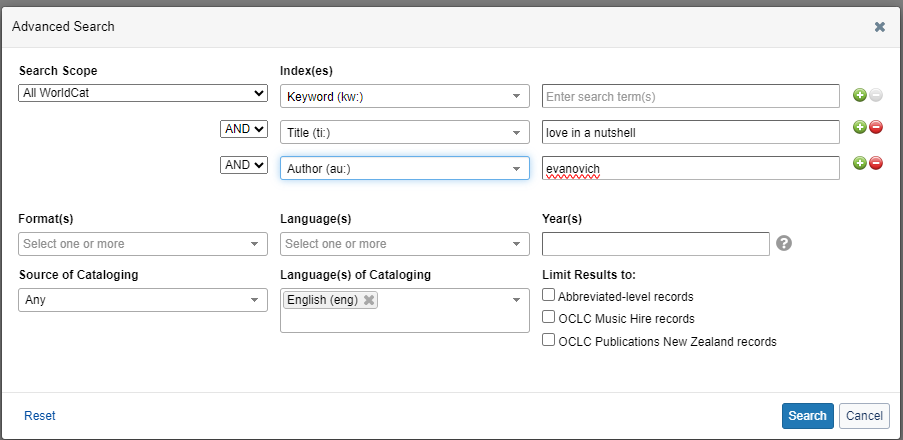
Task: Click the help question mark icon next to Year(s)
Action: point(784,243)
